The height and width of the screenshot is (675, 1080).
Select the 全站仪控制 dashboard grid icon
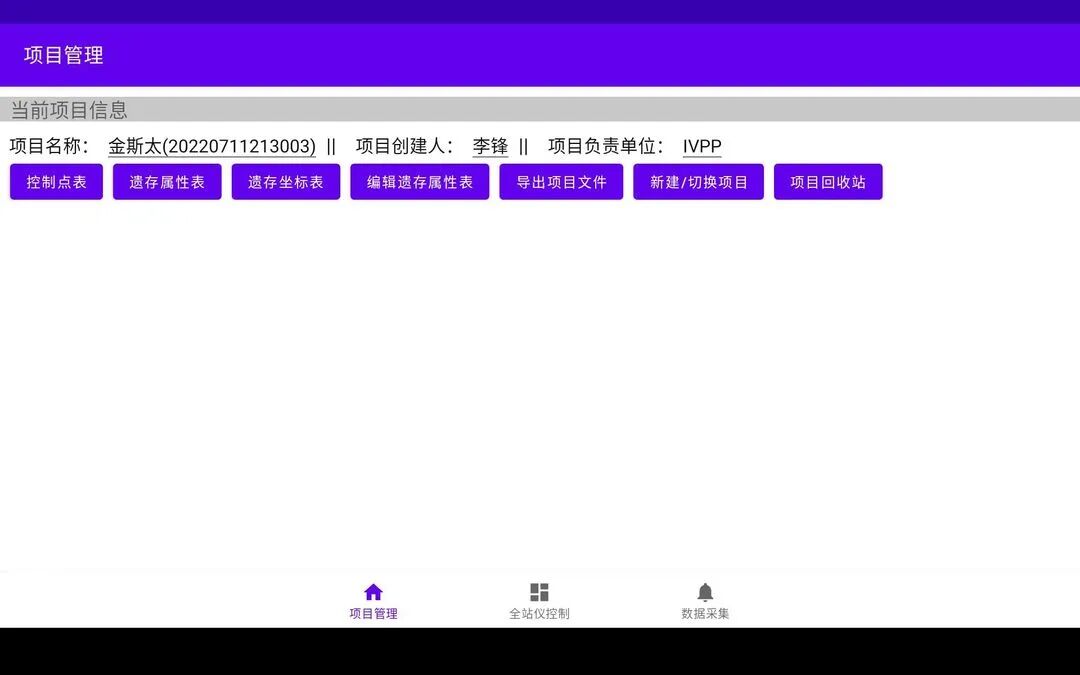pos(539,592)
